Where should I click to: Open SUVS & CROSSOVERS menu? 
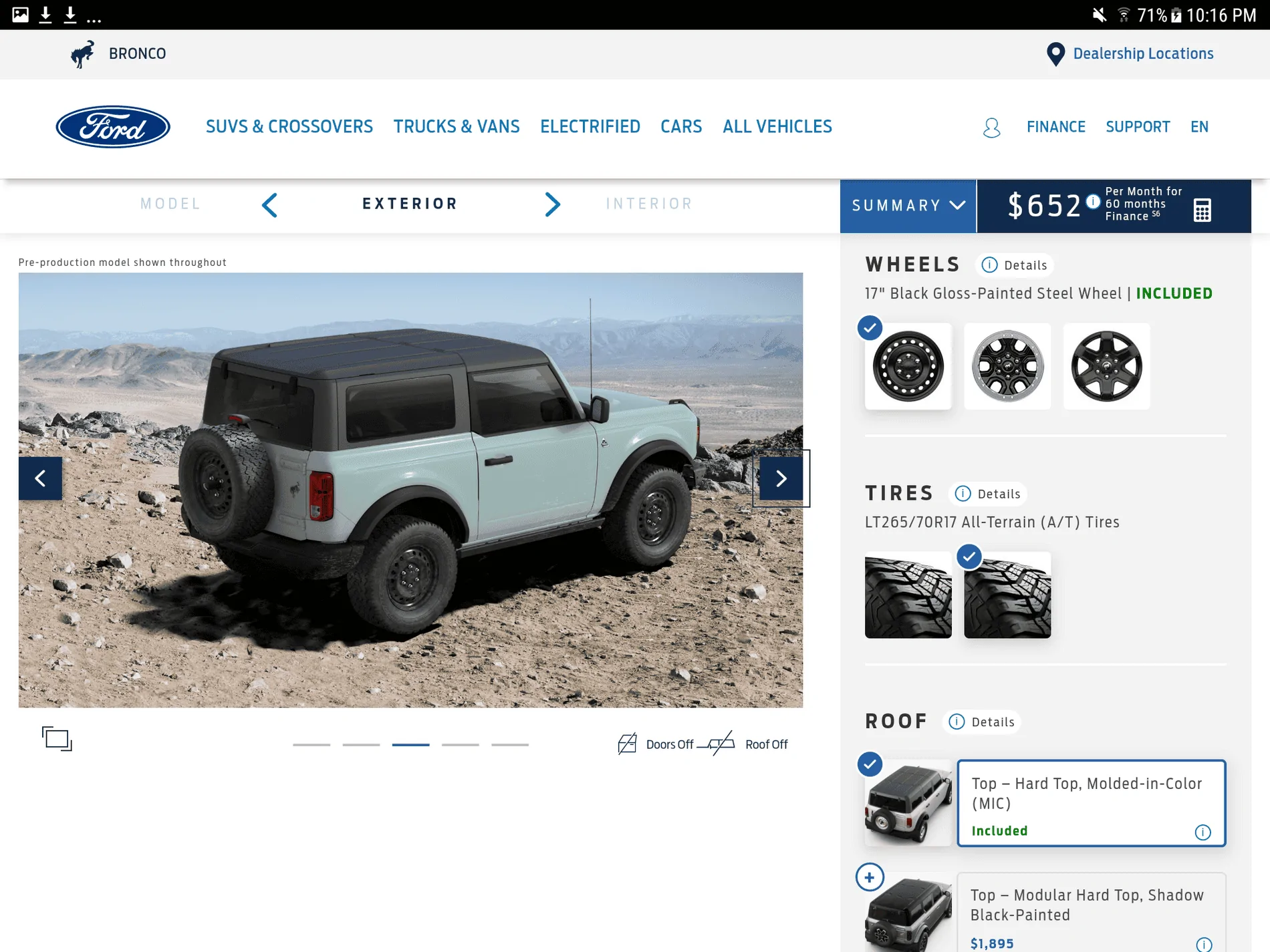[289, 127]
